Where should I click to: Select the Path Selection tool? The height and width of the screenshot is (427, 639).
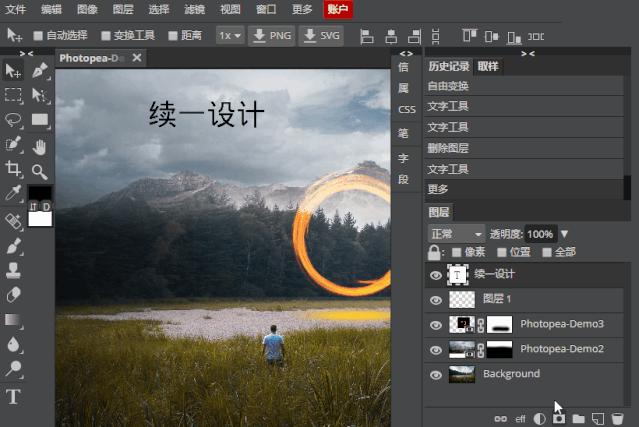click(40, 95)
